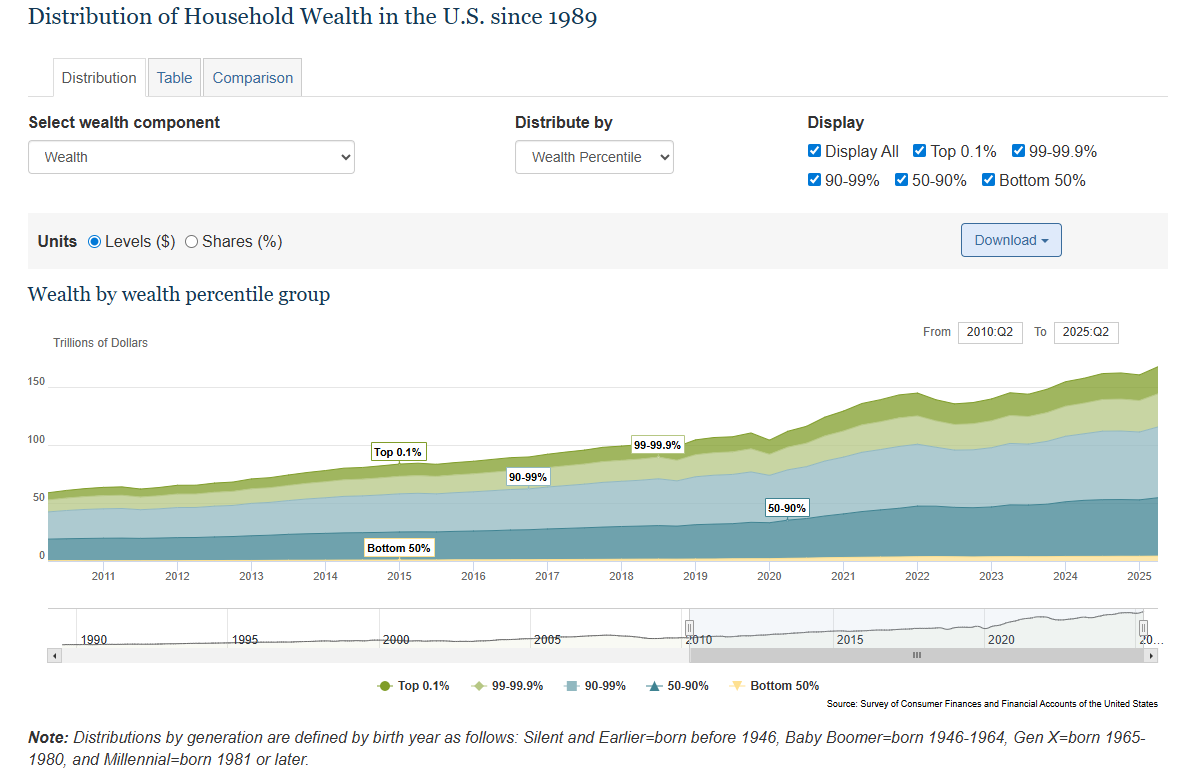Open the Select wealth component dropdown
Screen dimensions: 1185x768
click(x=191, y=157)
